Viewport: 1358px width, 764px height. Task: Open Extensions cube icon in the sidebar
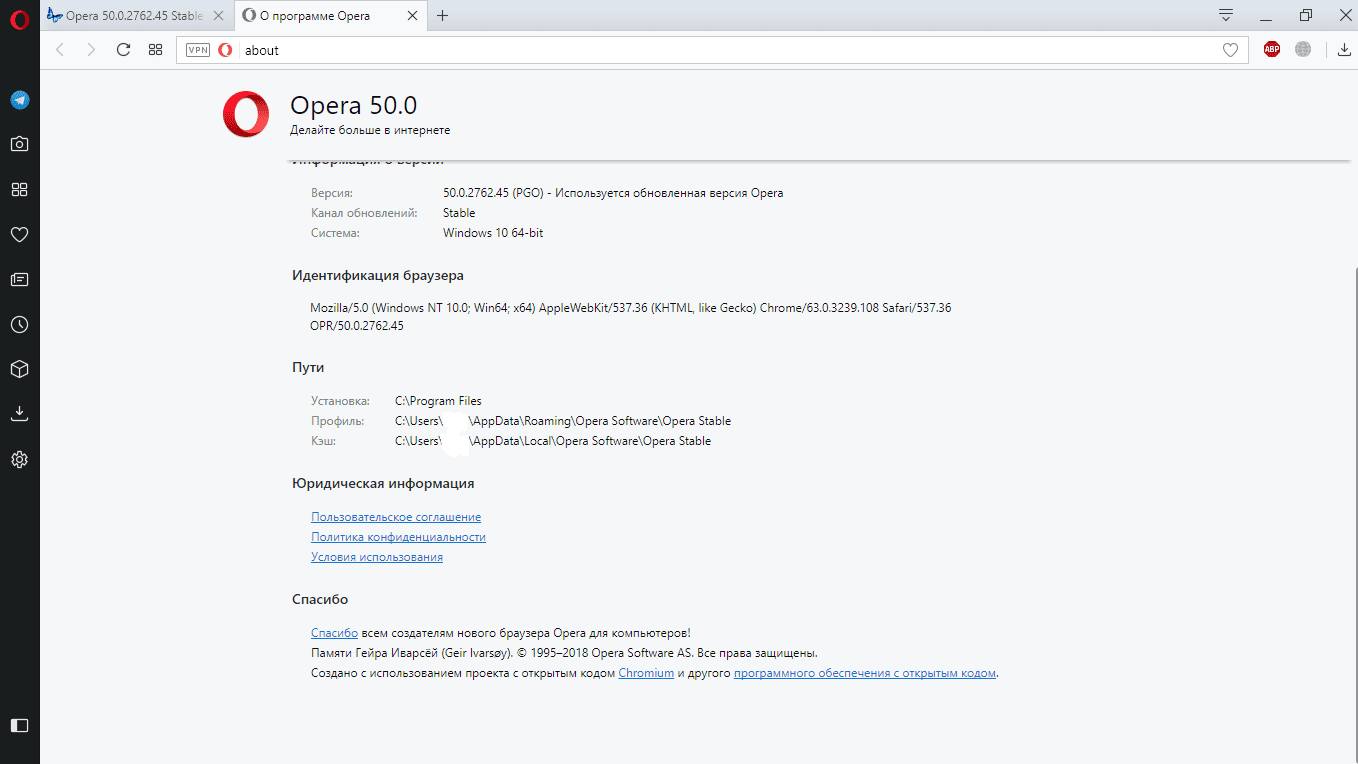coord(19,369)
